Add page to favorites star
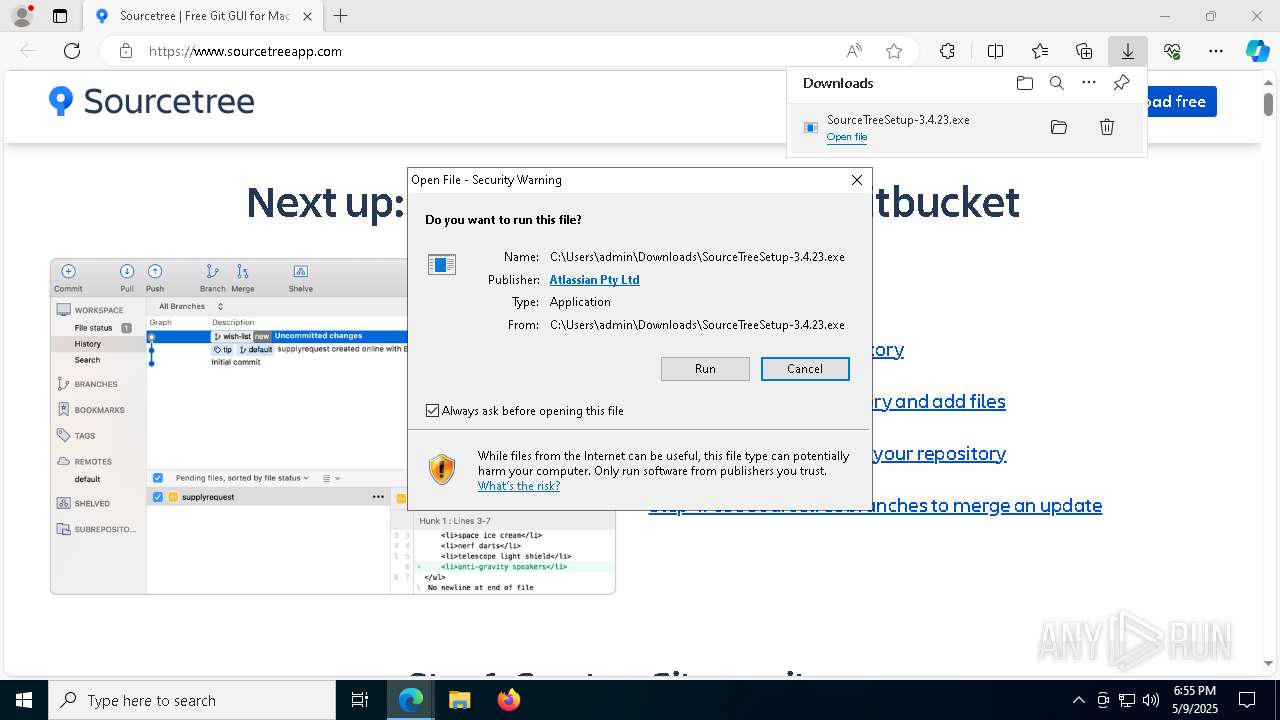The height and width of the screenshot is (720, 1280). pos(894,51)
